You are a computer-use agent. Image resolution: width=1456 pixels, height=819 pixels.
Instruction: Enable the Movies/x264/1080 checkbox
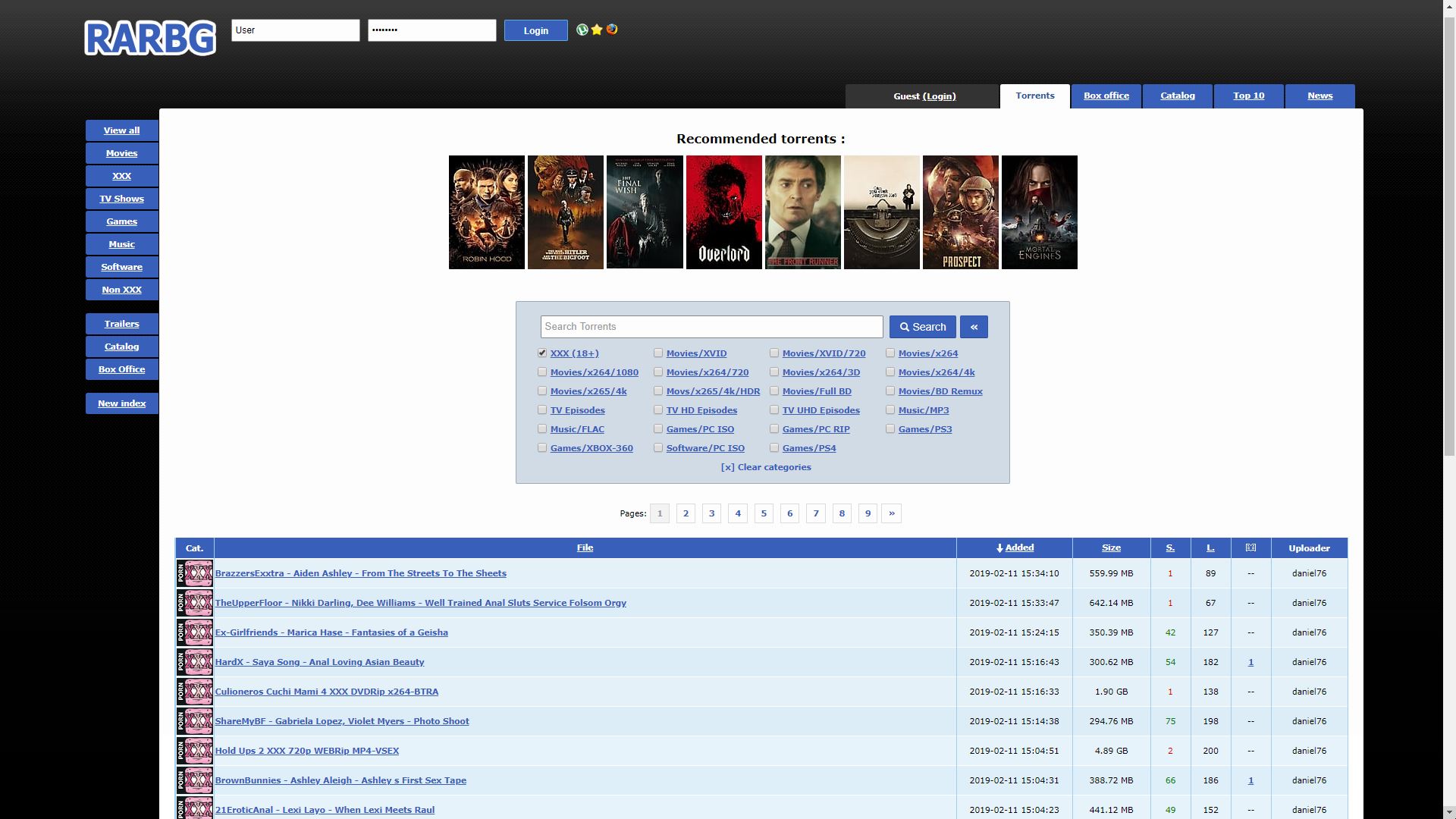[542, 372]
